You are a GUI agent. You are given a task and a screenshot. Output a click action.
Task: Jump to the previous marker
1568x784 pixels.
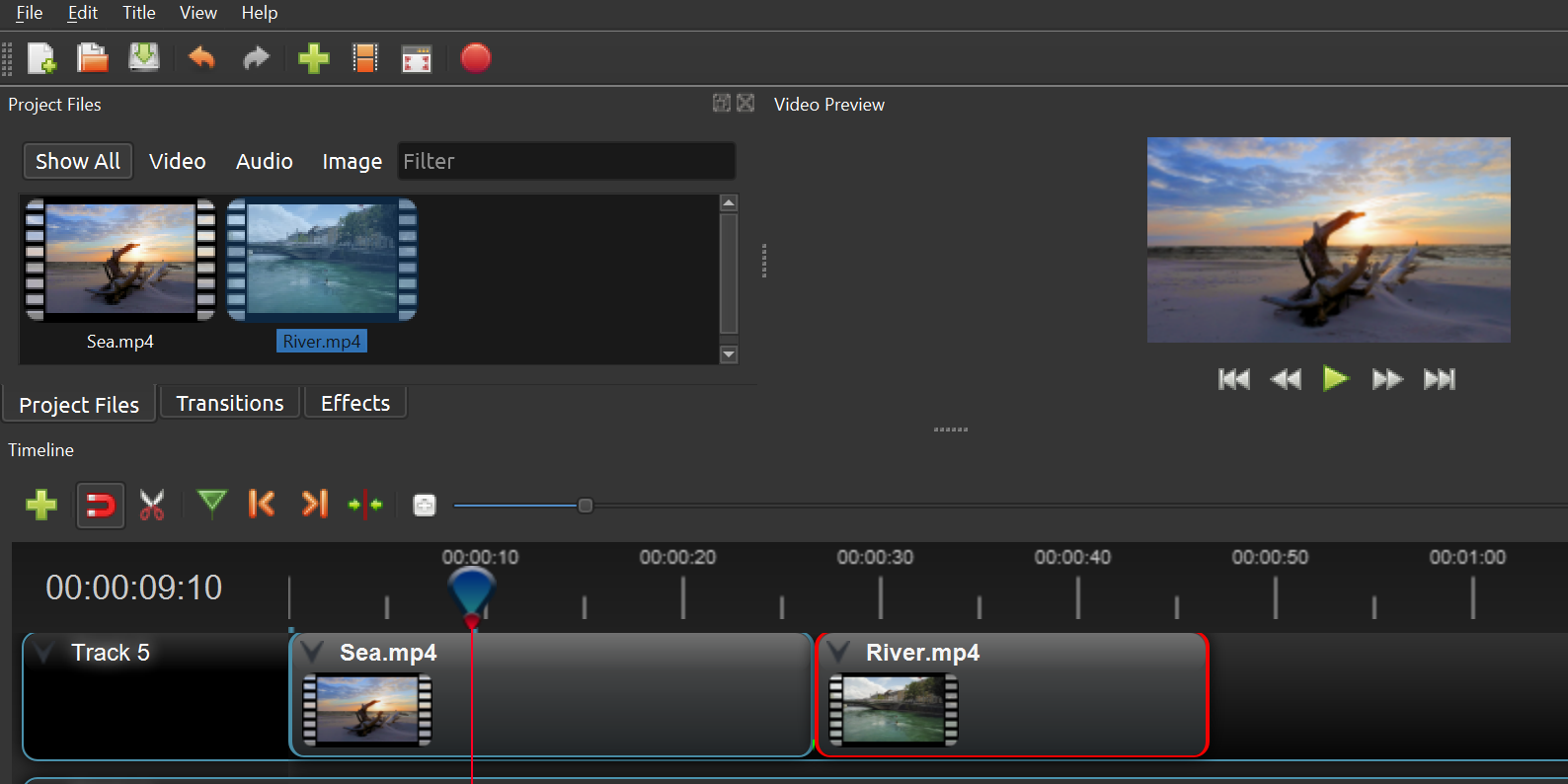click(262, 505)
